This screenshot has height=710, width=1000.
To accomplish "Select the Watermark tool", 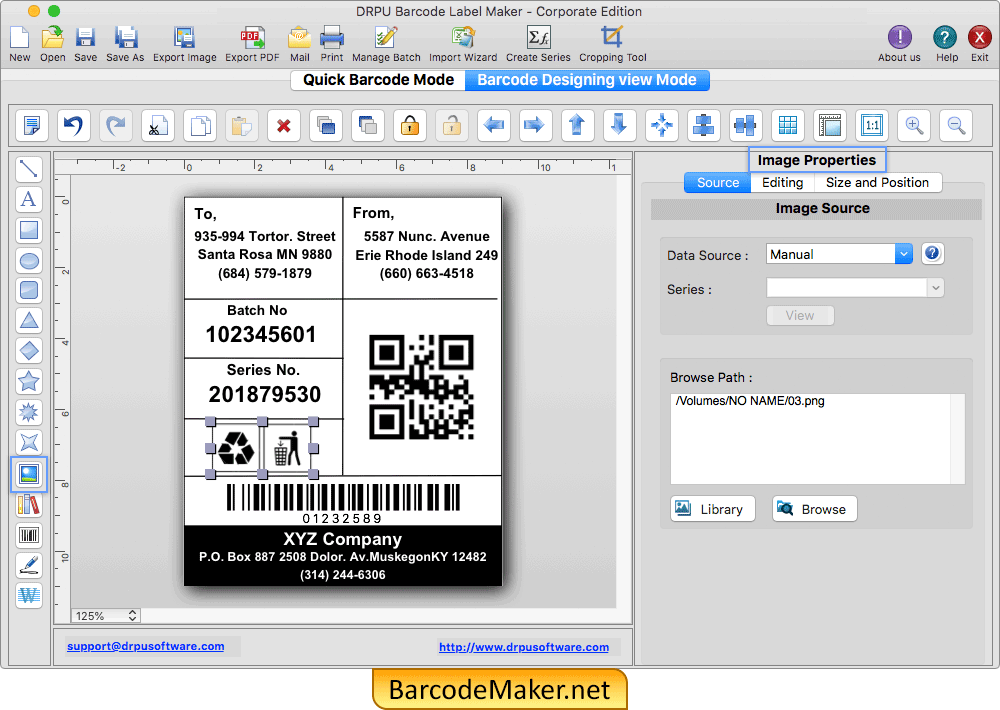I will click(x=29, y=596).
